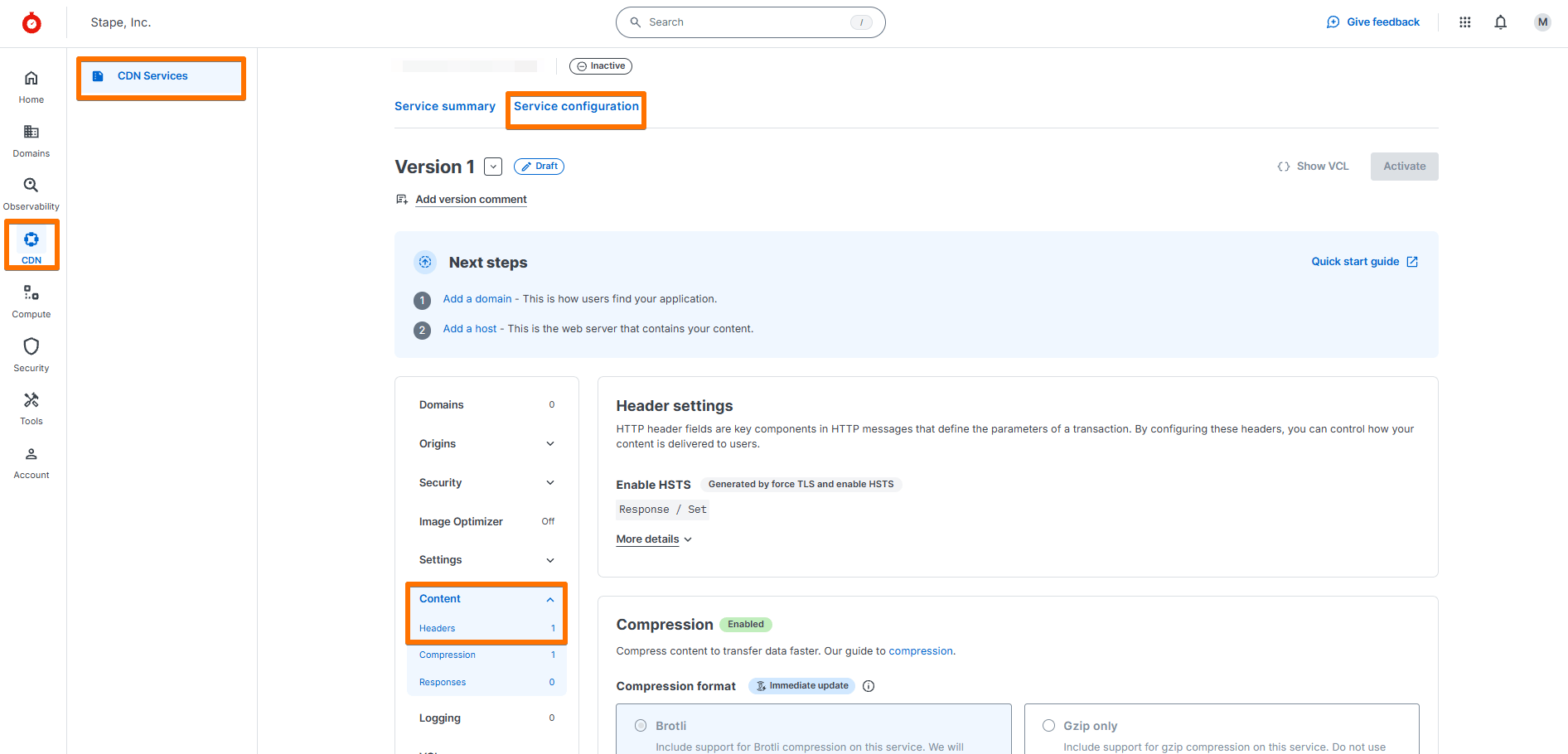Open the notifications bell
Image resolution: width=1568 pixels, height=754 pixels.
[1501, 22]
